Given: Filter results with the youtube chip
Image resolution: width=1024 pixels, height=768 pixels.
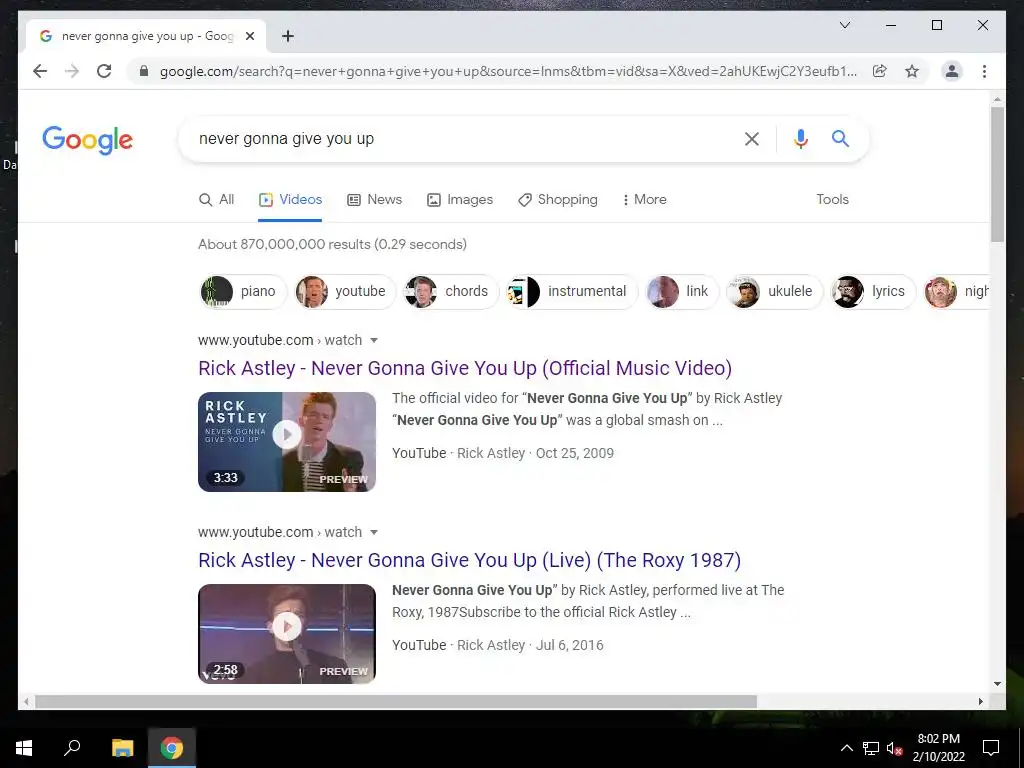Looking at the screenshot, I should pos(345,291).
